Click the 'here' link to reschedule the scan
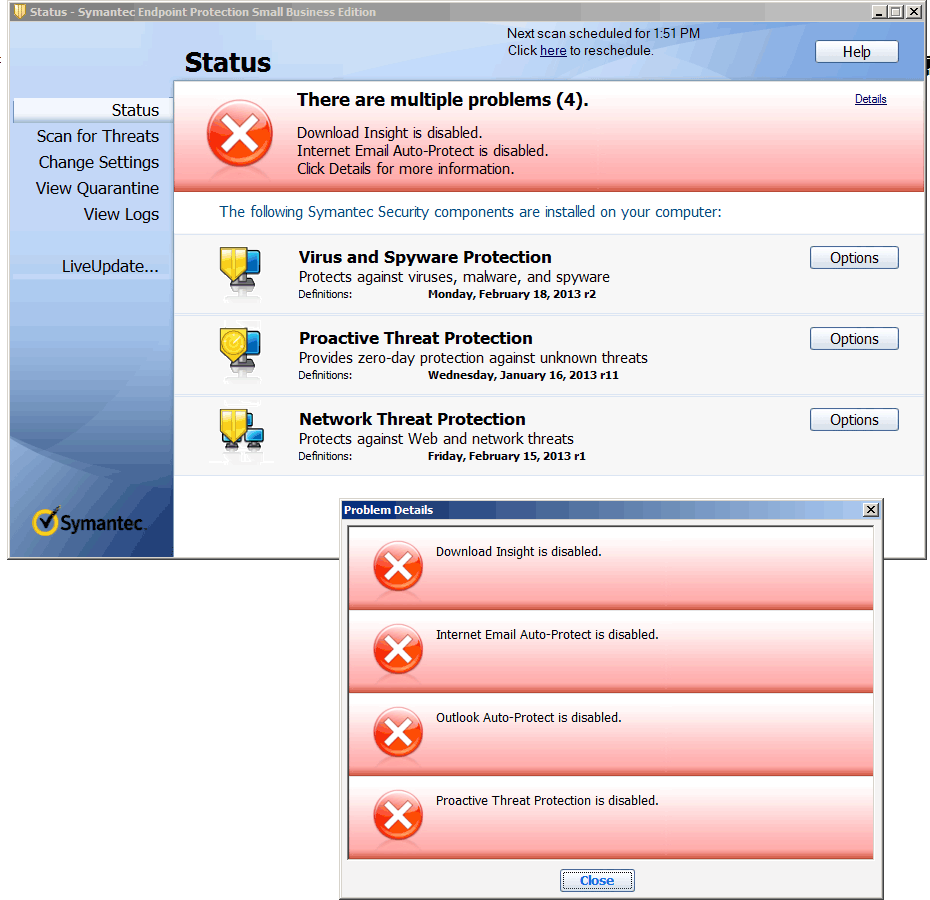This screenshot has width=930, height=900. coord(553,51)
